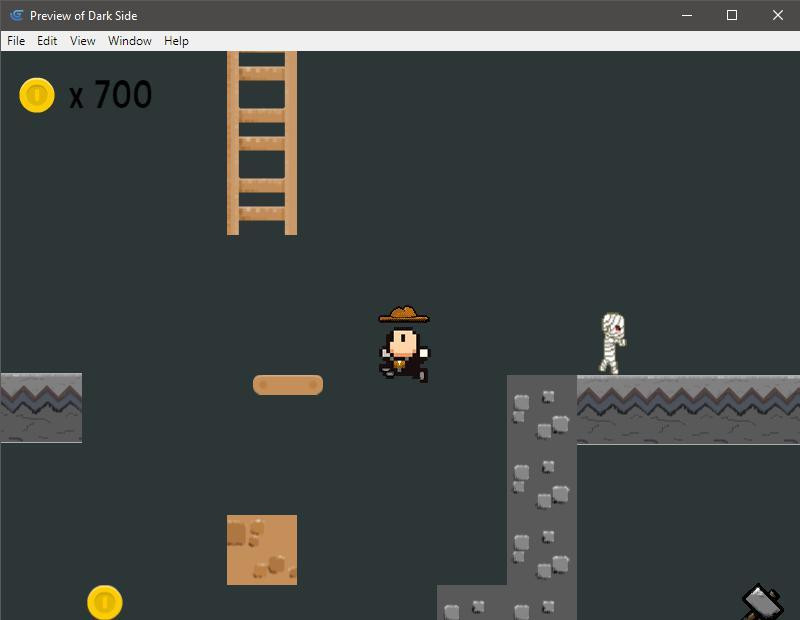Click the right zigzag stone platform

[688, 410]
